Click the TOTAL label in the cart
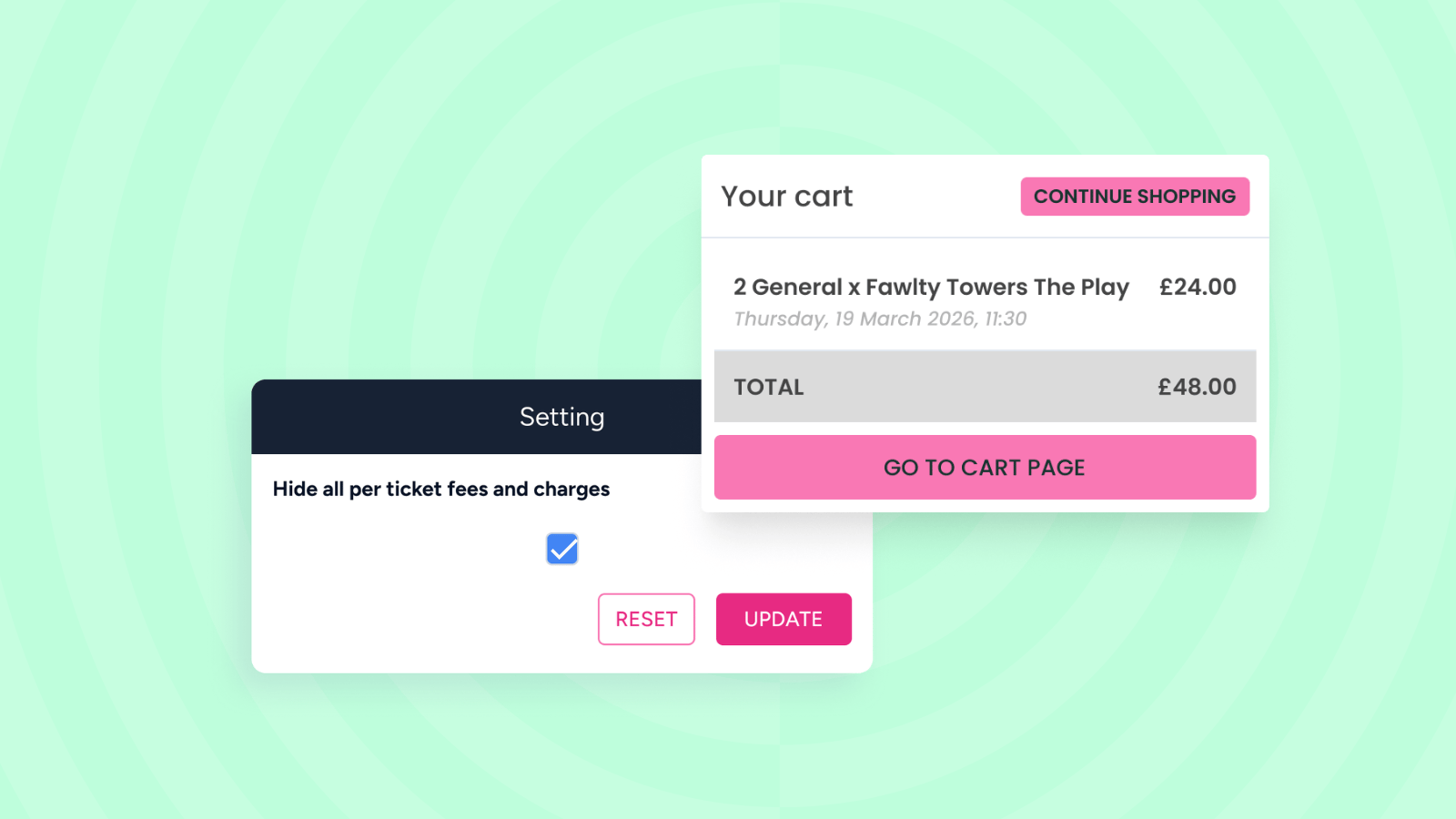 (769, 387)
